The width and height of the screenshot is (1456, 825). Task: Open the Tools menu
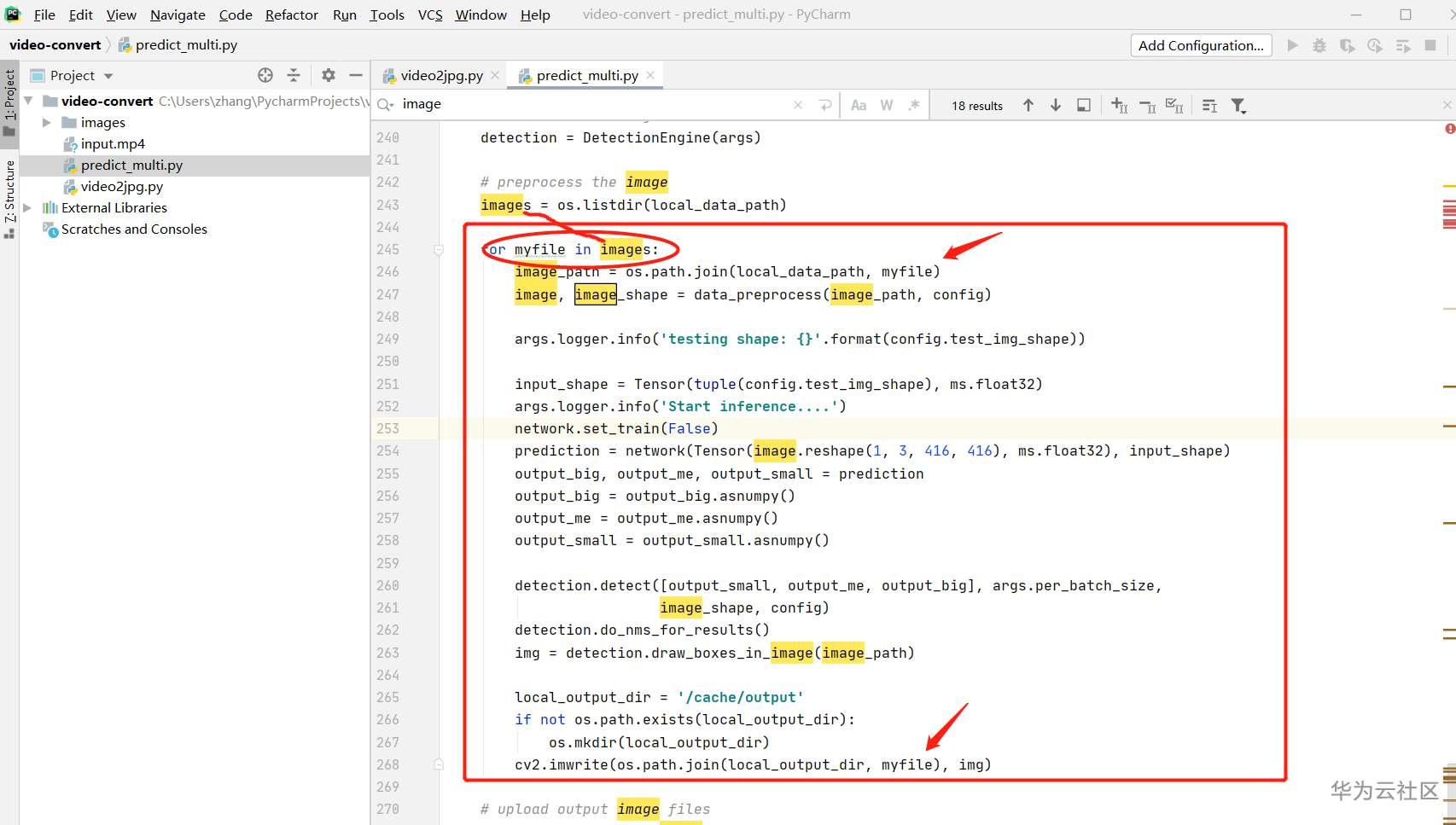387,15
